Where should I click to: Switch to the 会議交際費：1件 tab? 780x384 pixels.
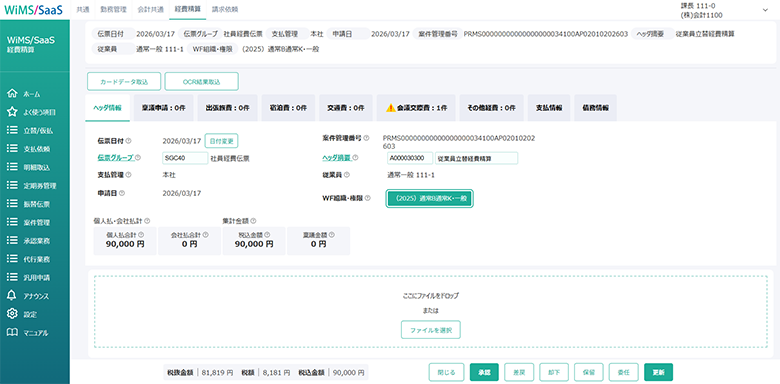pos(416,108)
